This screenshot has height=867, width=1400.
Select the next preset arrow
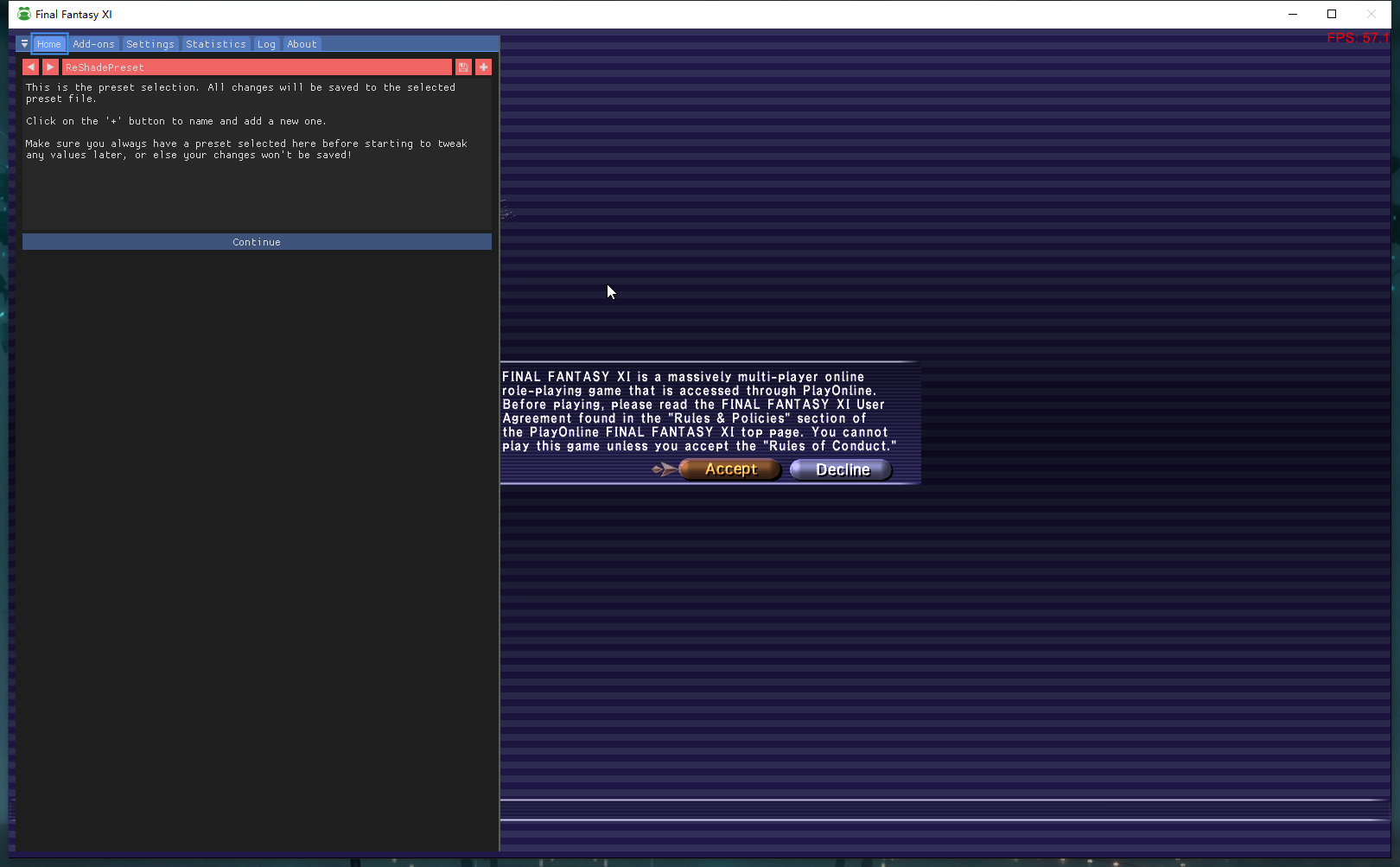50,67
